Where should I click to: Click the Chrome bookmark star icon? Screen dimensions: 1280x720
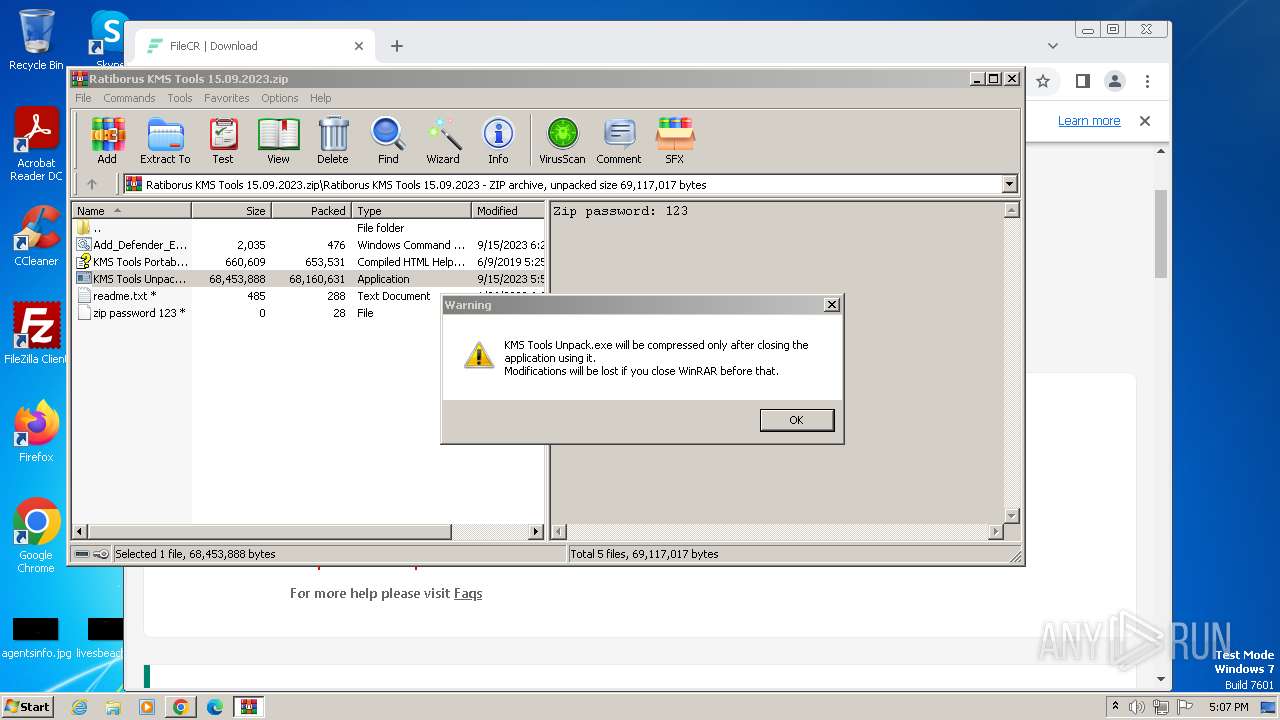pos(1043,81)
